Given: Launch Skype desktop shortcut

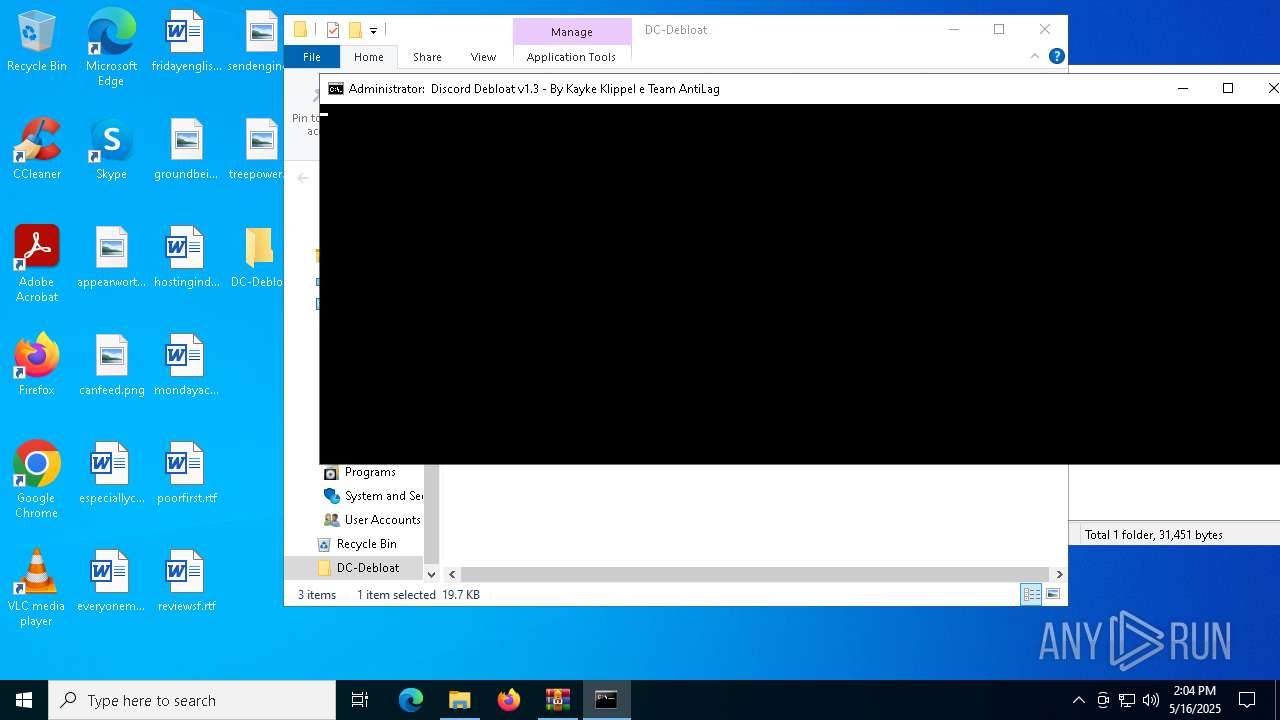Looking at the screenshot, I should pyautogui.click(x=111, y=149).
